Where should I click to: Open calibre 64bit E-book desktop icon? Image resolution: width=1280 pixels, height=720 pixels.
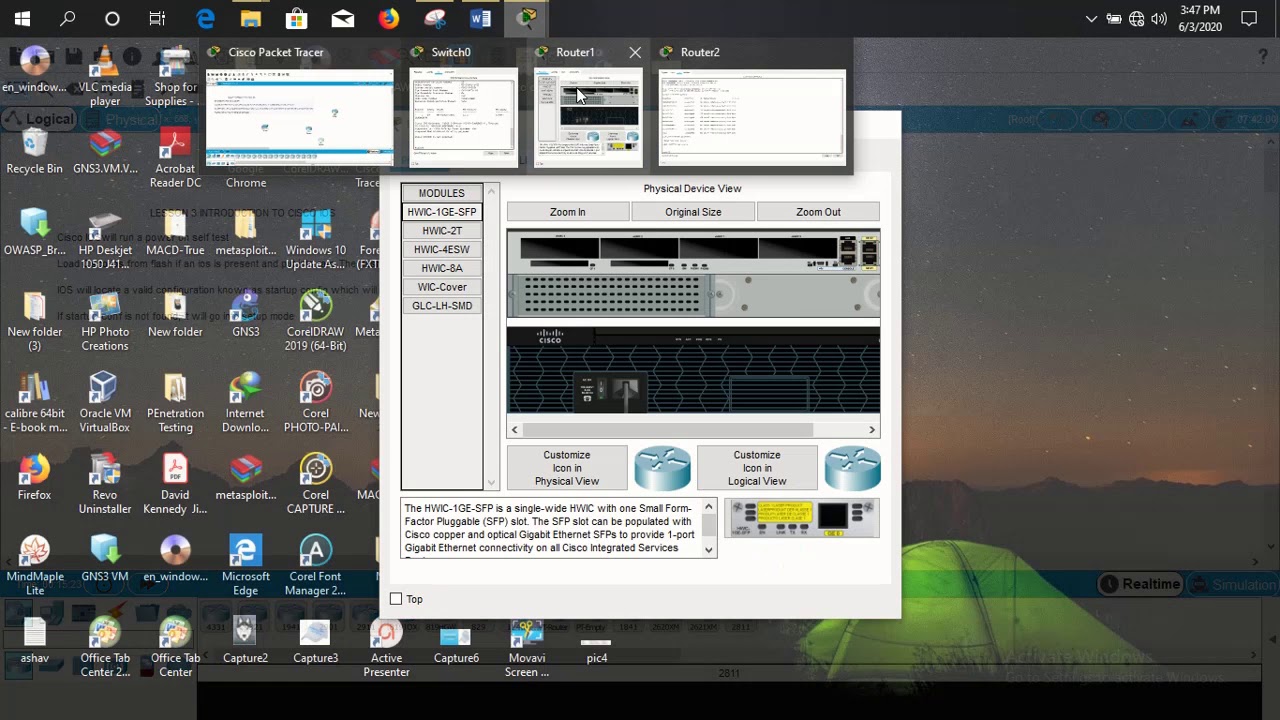(34, 404)
